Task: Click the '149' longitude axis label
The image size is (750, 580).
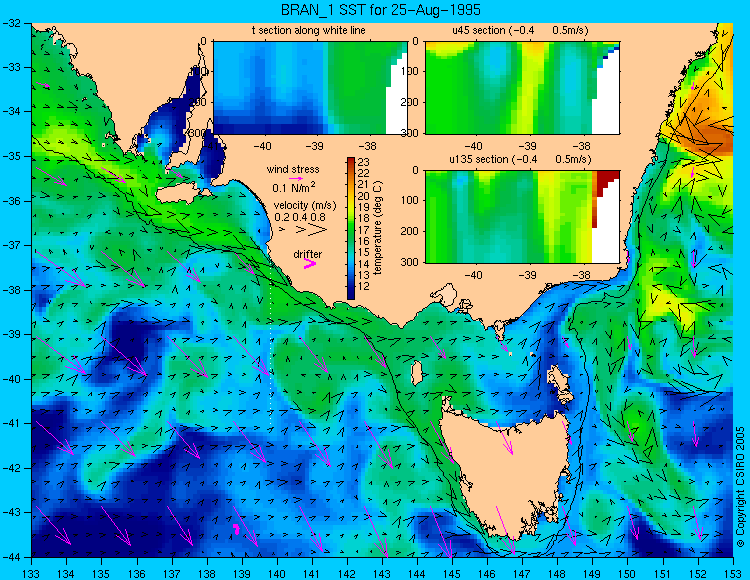Action: 593,573
